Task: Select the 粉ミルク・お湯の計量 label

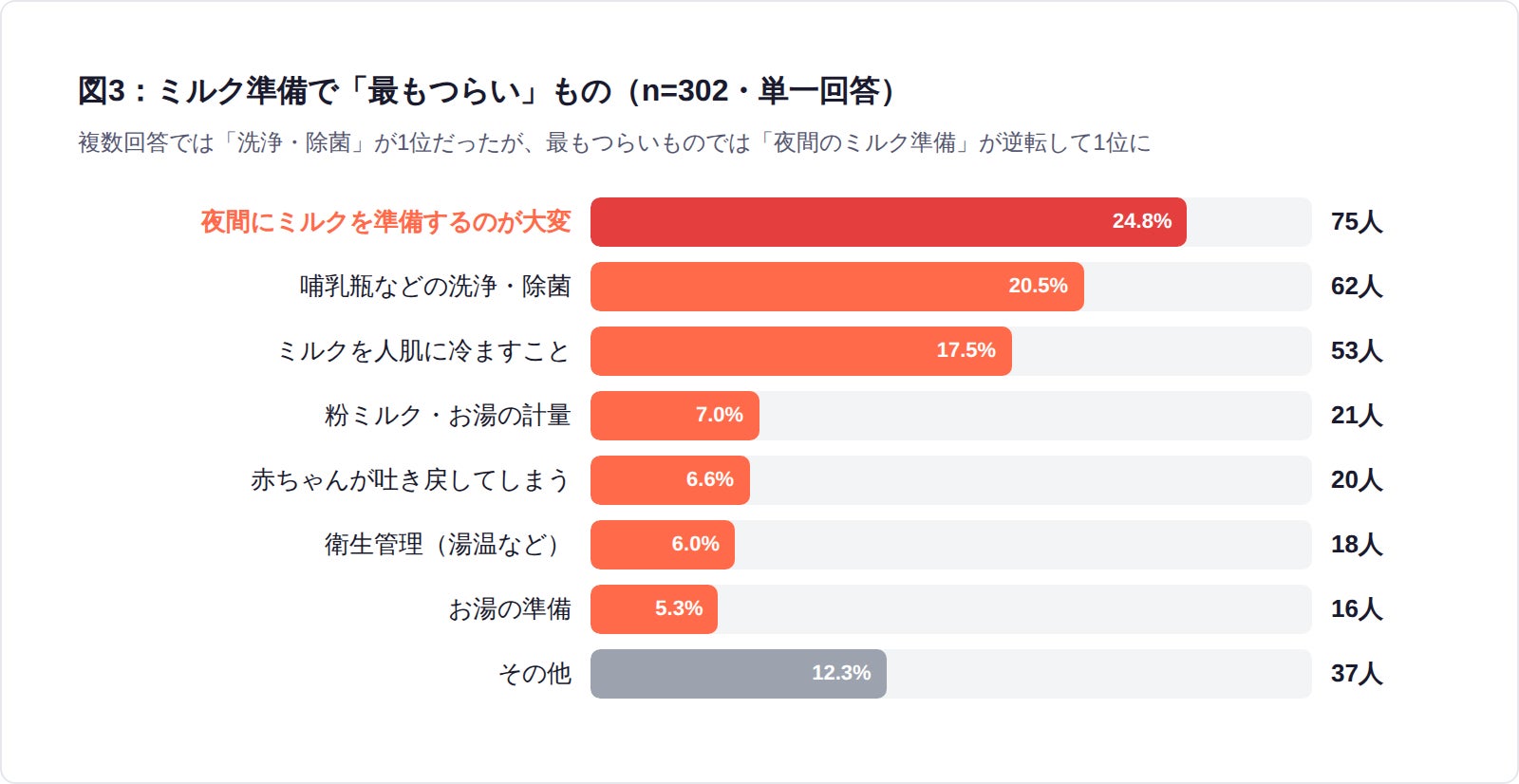Action: pos(447,416)
